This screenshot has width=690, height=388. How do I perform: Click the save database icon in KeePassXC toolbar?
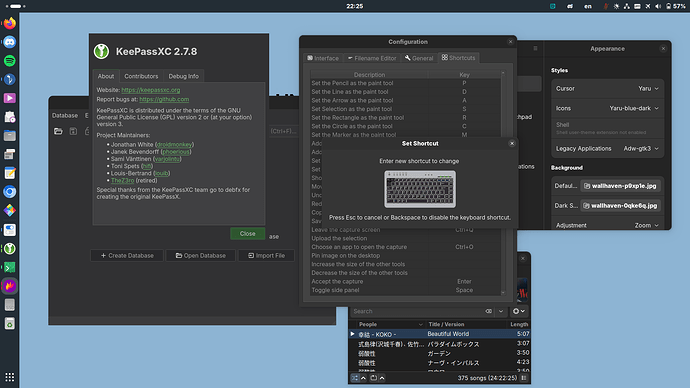pos(73,131)
